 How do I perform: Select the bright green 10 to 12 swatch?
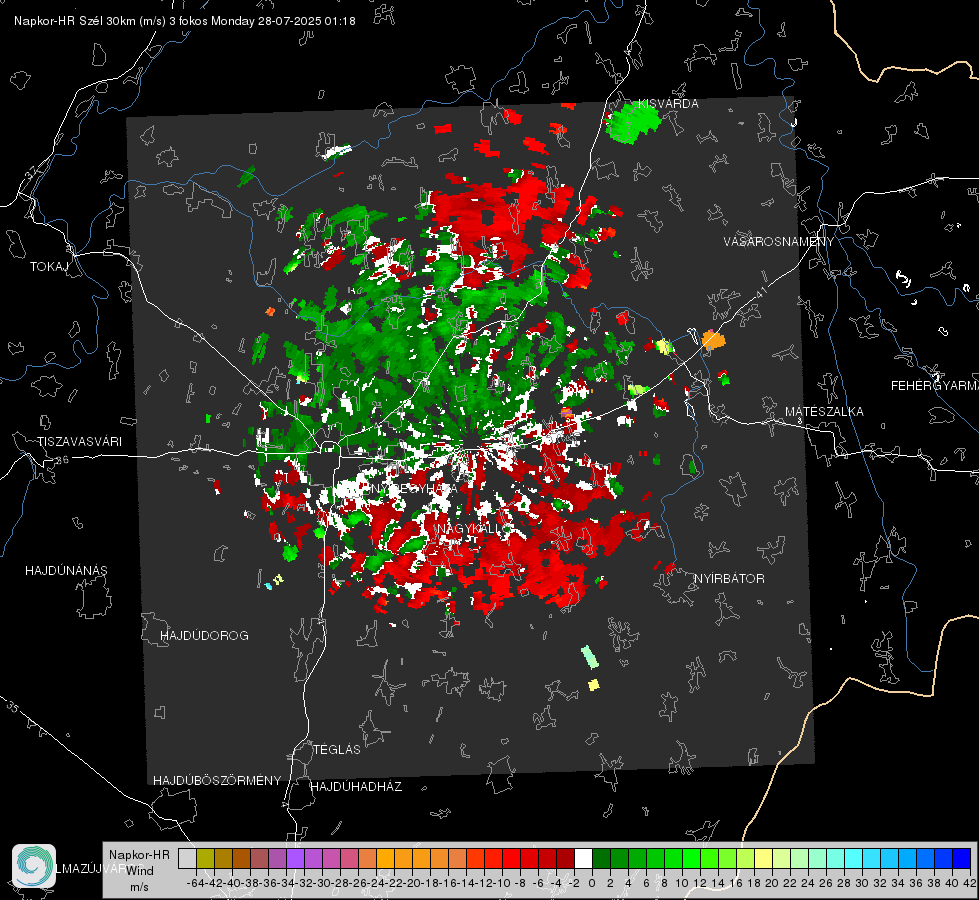[691, 859]
